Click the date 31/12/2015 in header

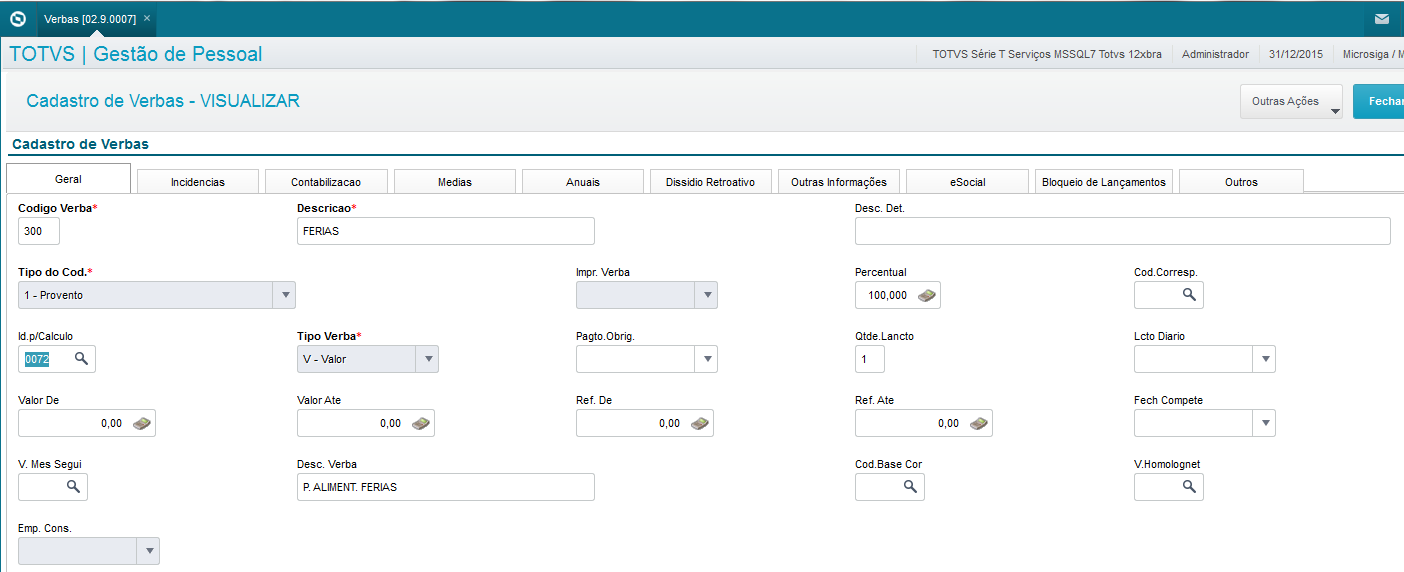click(1296, 55)
